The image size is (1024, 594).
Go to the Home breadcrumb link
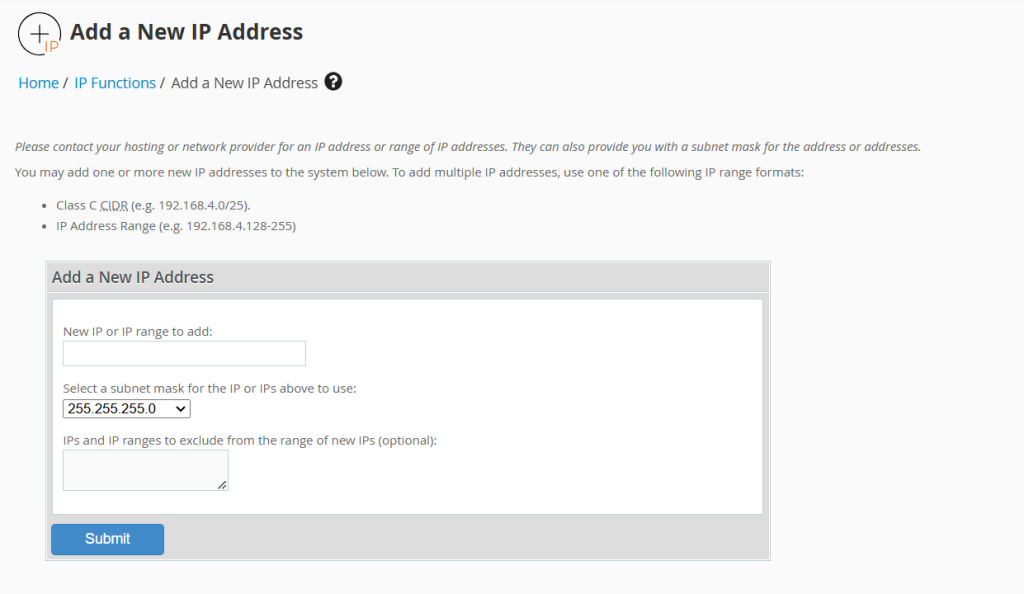(x=38, y=83)
